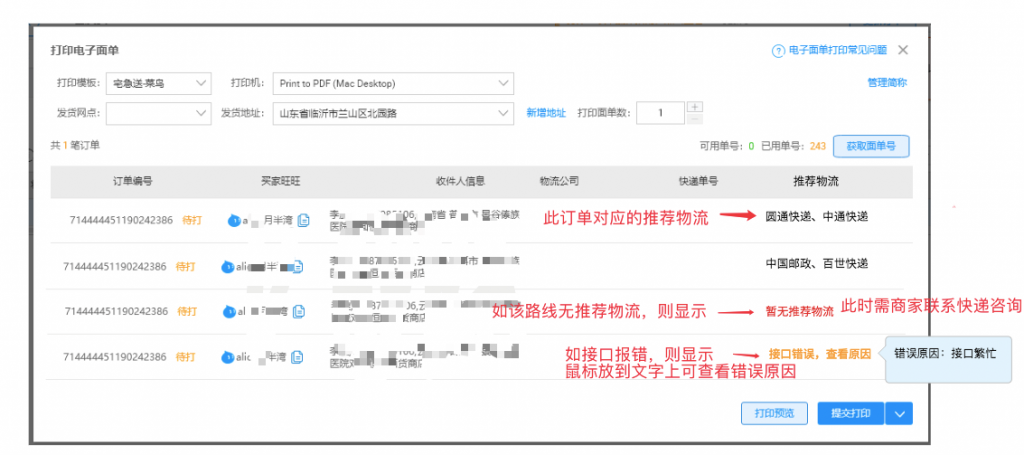Screen dimensions: 1024x455
Task: Increase 打印面单数 with plus stepper
Action: (x=695, y=107)
